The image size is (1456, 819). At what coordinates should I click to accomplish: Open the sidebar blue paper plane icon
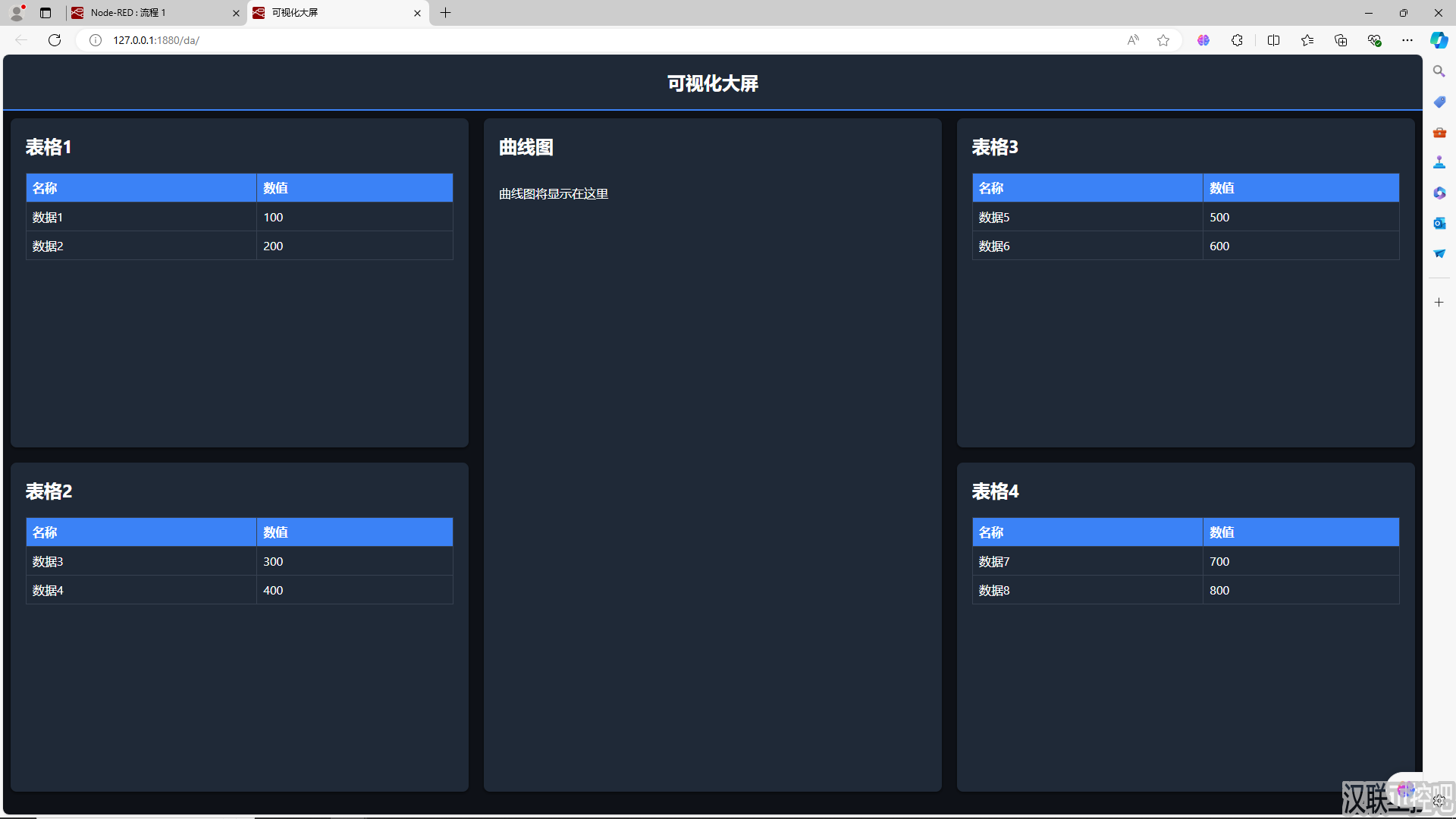pyautogui.click(x=1439, y=253)
